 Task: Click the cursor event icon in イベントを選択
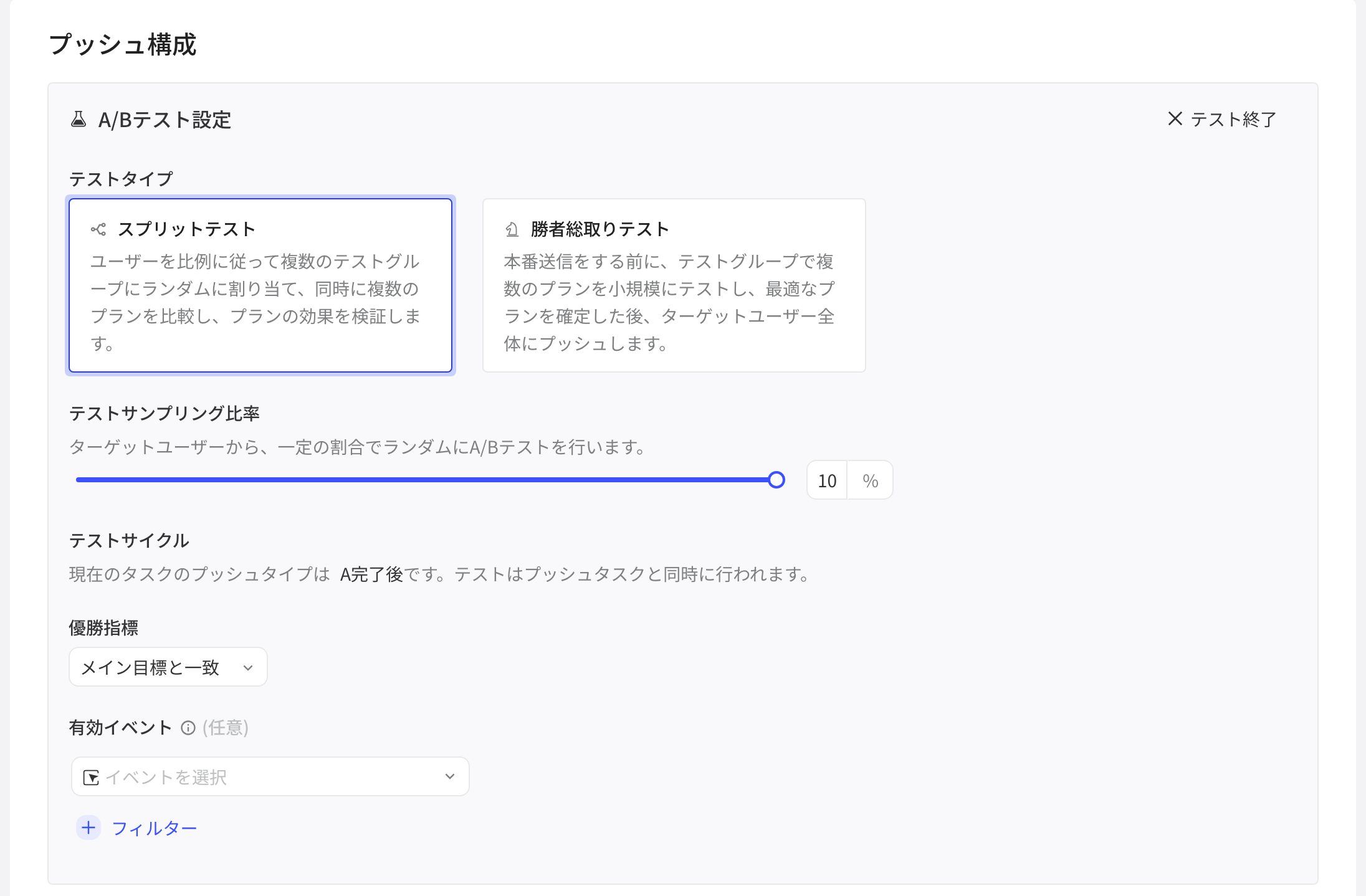point(91,777)
